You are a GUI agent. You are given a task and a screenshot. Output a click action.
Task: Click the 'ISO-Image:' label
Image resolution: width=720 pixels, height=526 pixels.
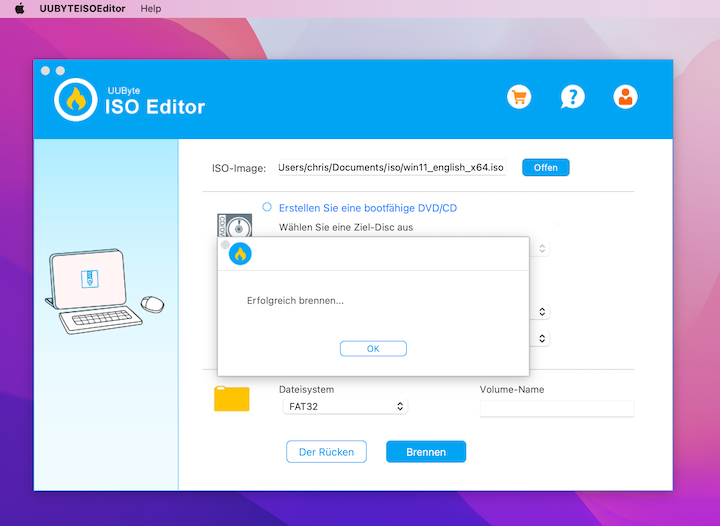click(239, 168)
